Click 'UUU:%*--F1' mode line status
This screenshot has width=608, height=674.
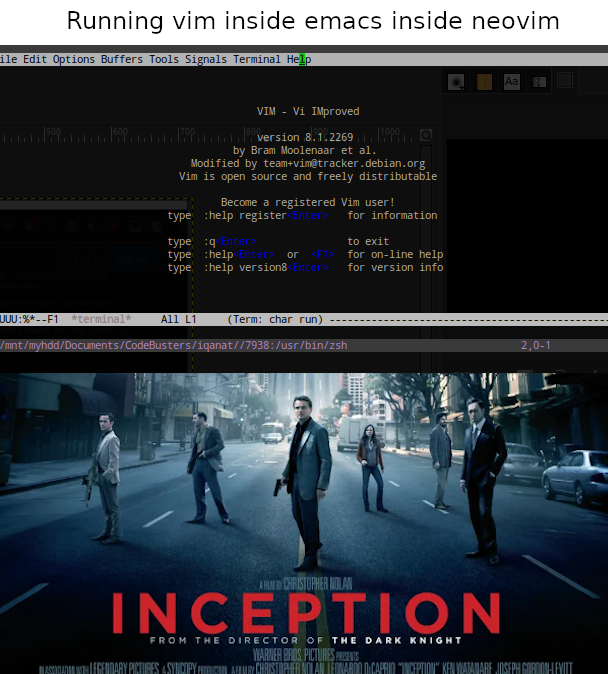(x=29, y=319)
